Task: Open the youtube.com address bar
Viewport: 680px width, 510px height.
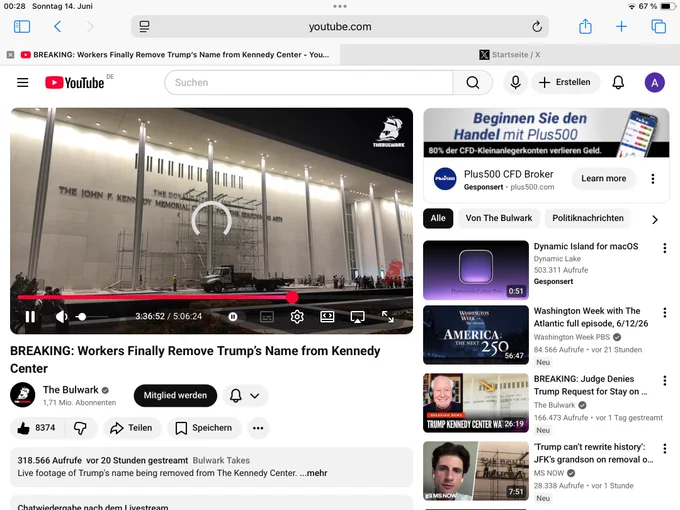Action: (340, 26)
